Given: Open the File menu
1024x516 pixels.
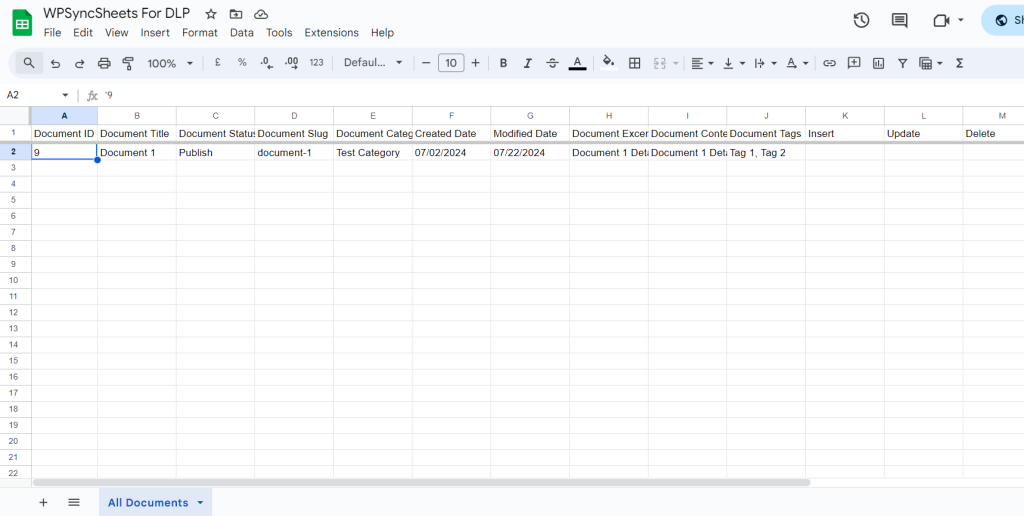Looking at the screenshot, I should (52, 33).
